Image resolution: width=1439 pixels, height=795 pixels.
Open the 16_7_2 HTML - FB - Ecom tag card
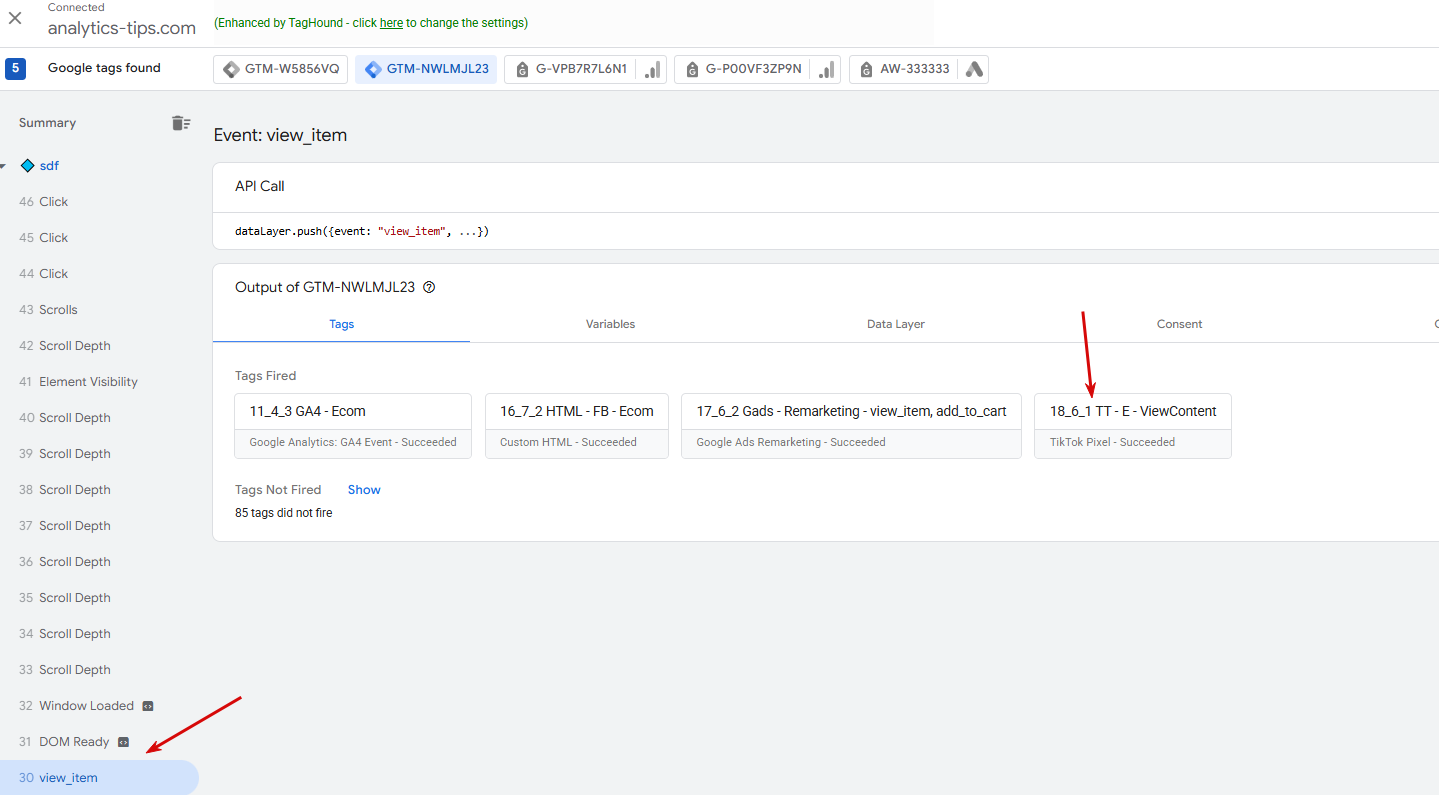pyautogui.click(x=577, y=426)
